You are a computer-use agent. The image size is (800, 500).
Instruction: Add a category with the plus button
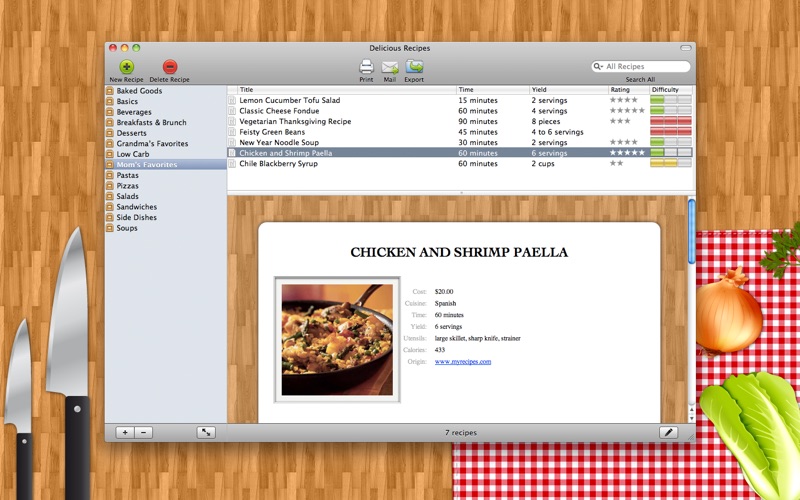point(125,432)
